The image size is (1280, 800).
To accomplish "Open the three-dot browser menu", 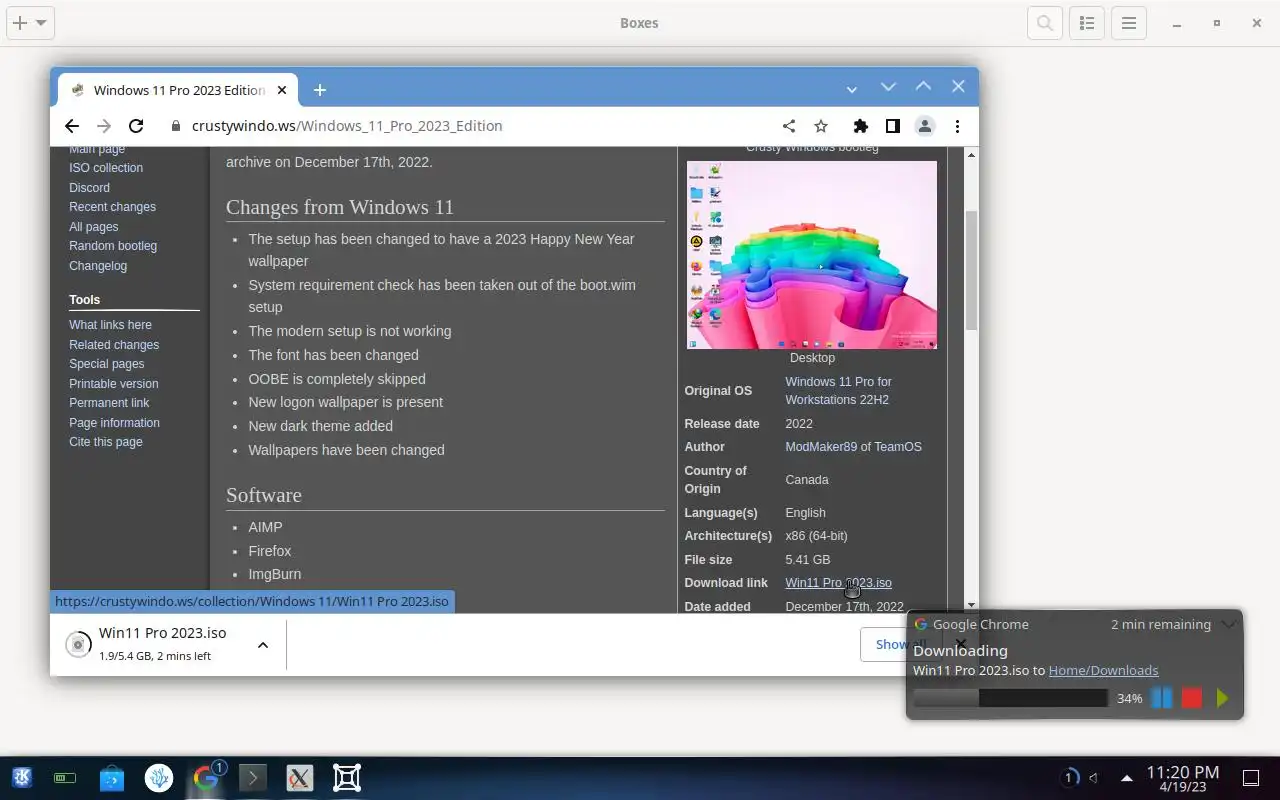I will click(957, 126).
